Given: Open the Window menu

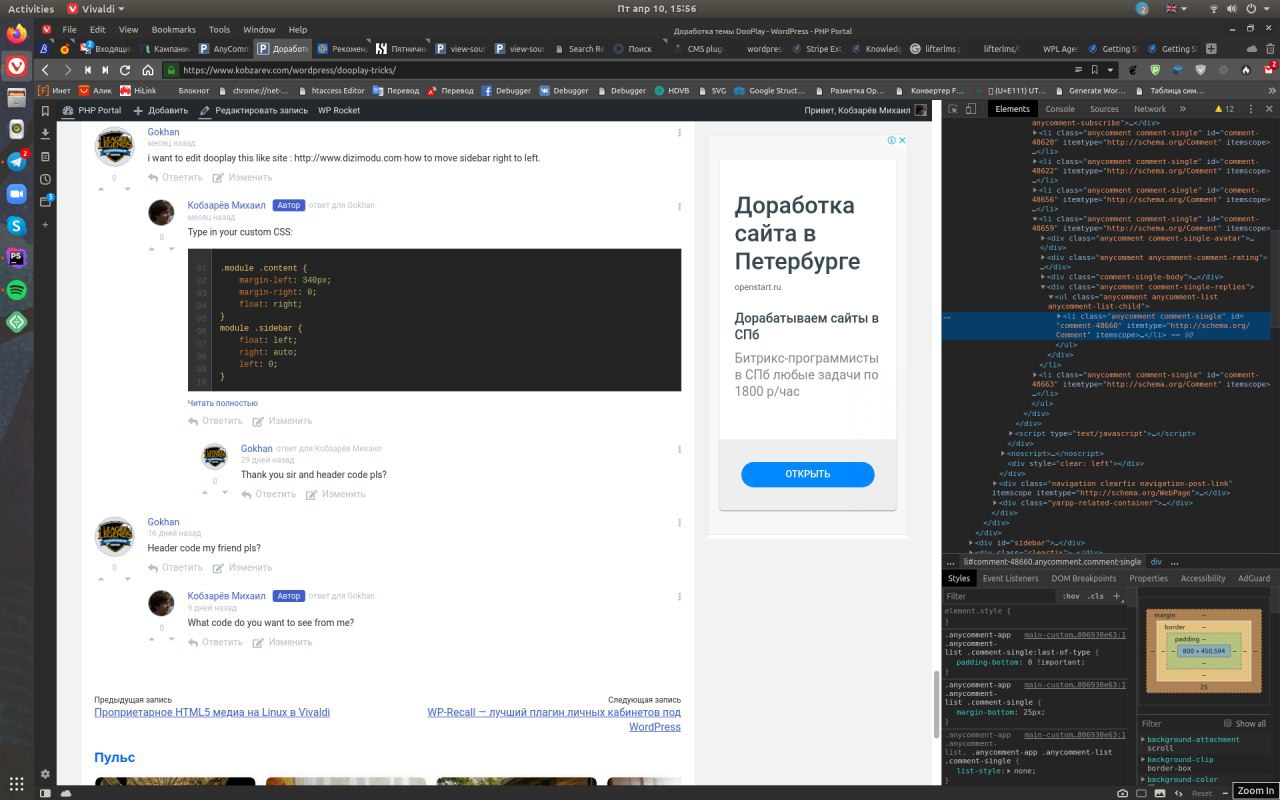Looking at the screenshot, I should click(x=259, y=30).
